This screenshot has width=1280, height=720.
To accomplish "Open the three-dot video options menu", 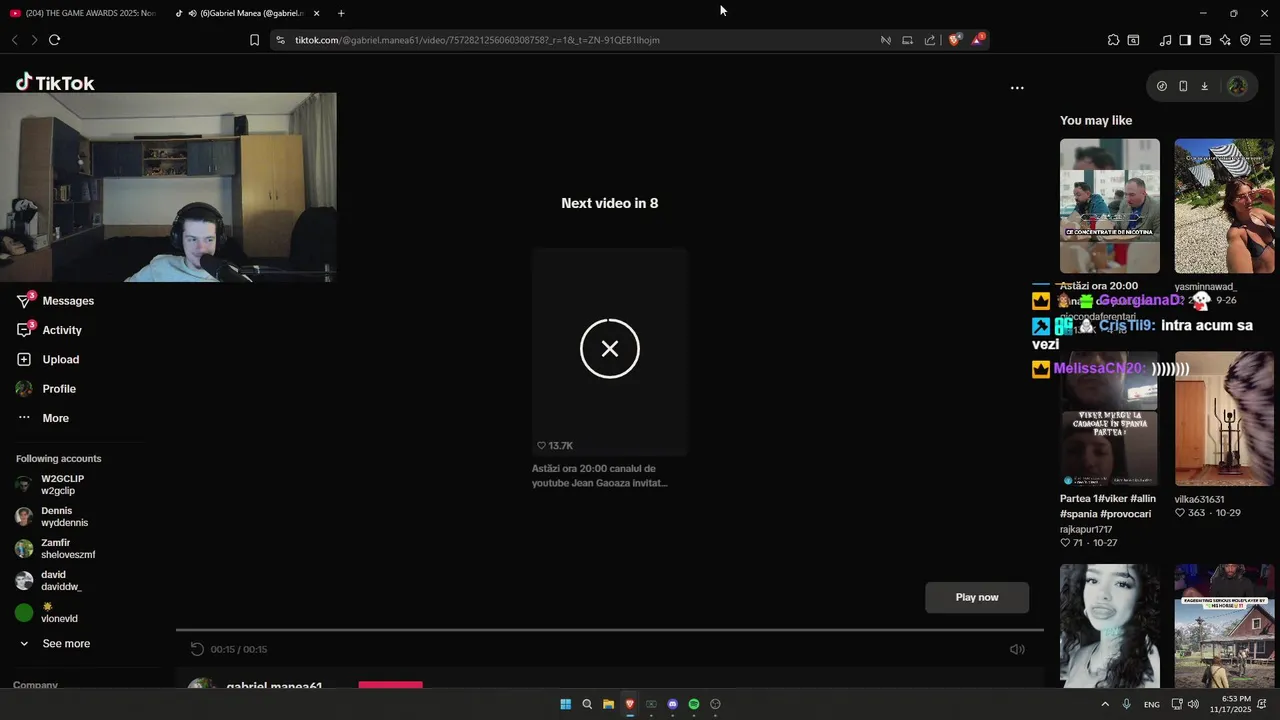I will 1017,88.
